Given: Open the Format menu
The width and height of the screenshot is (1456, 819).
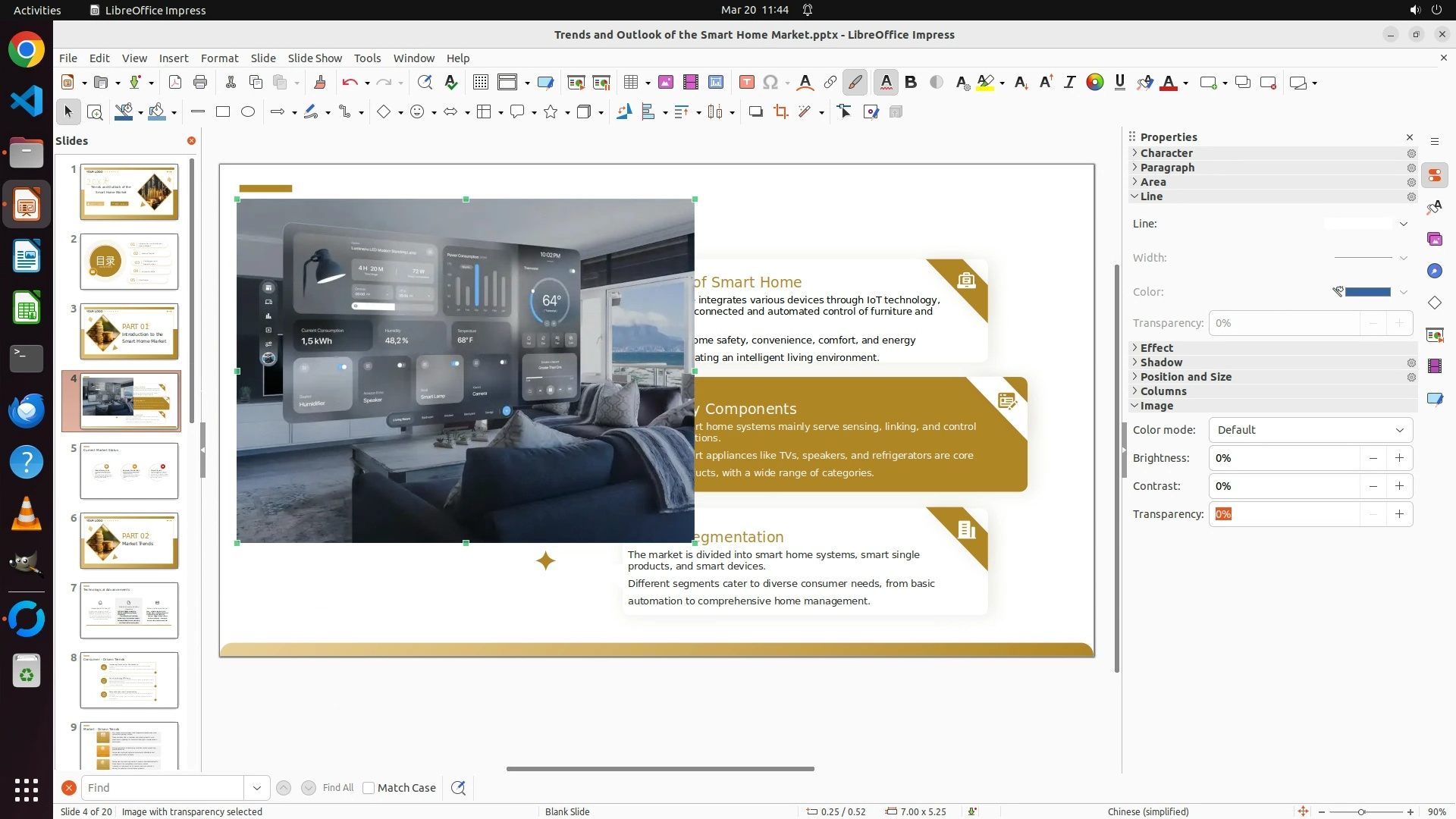Looking at the screenshot, I should [219, 58].
